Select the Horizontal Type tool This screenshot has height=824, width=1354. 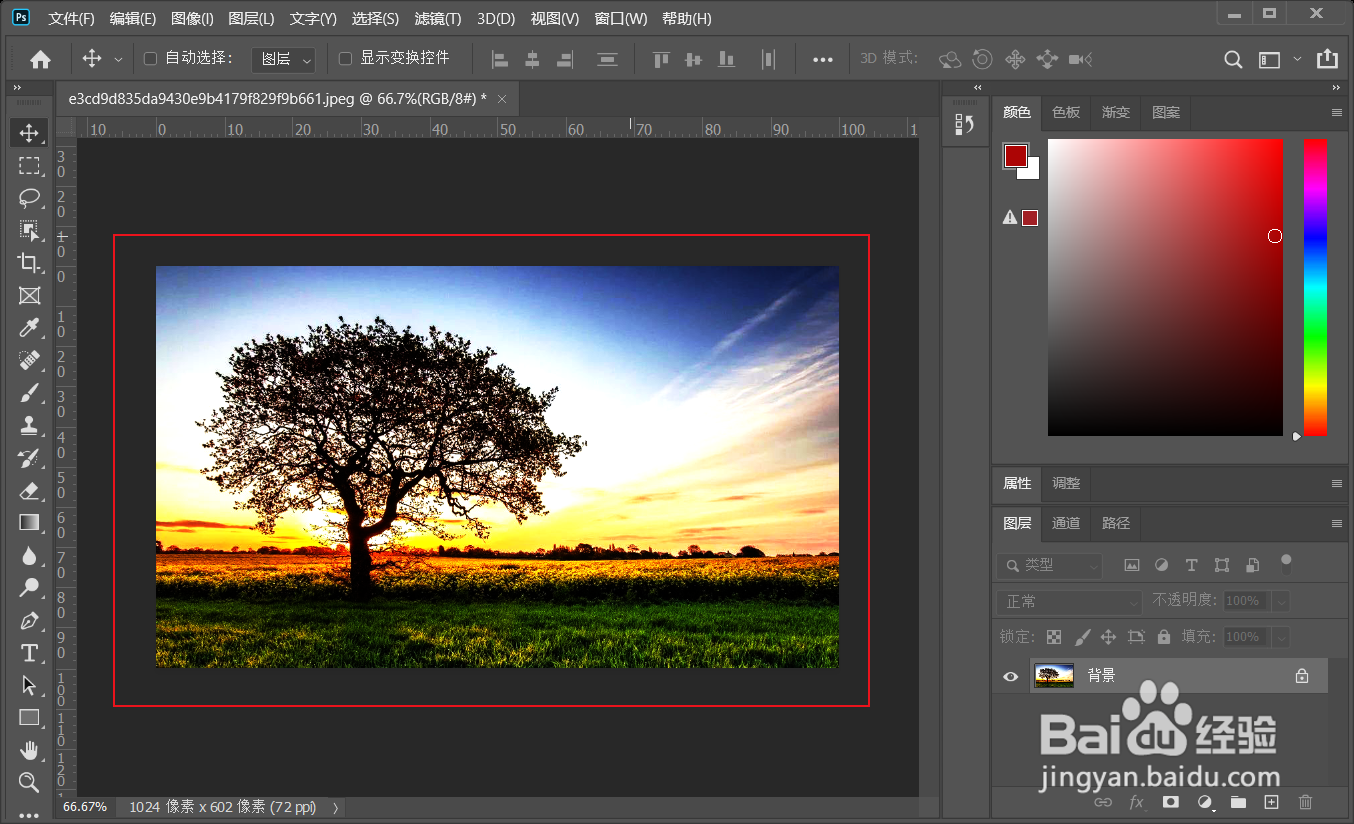tap(29, 653)
